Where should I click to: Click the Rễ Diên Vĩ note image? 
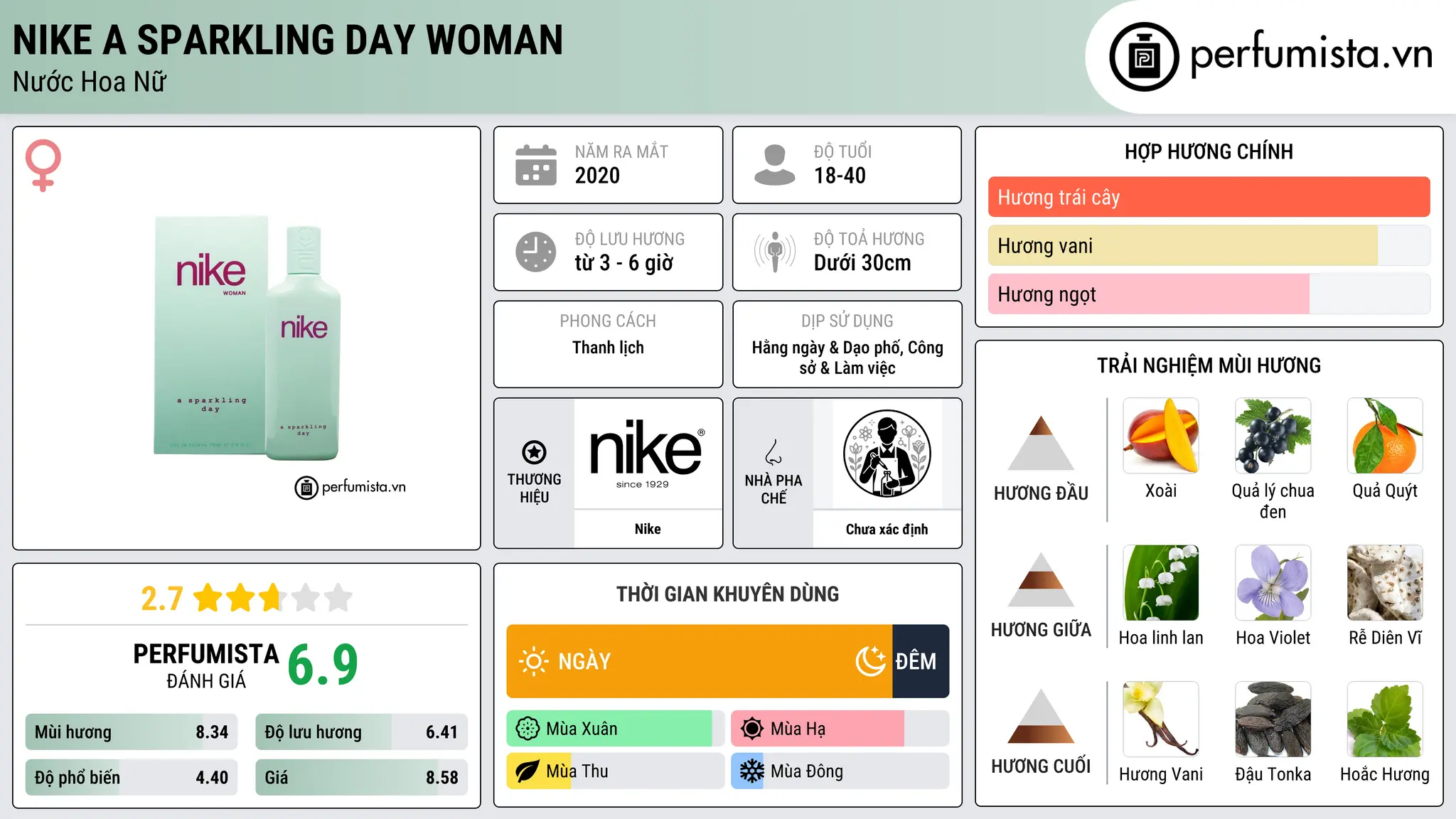(x=1385, y=583)
